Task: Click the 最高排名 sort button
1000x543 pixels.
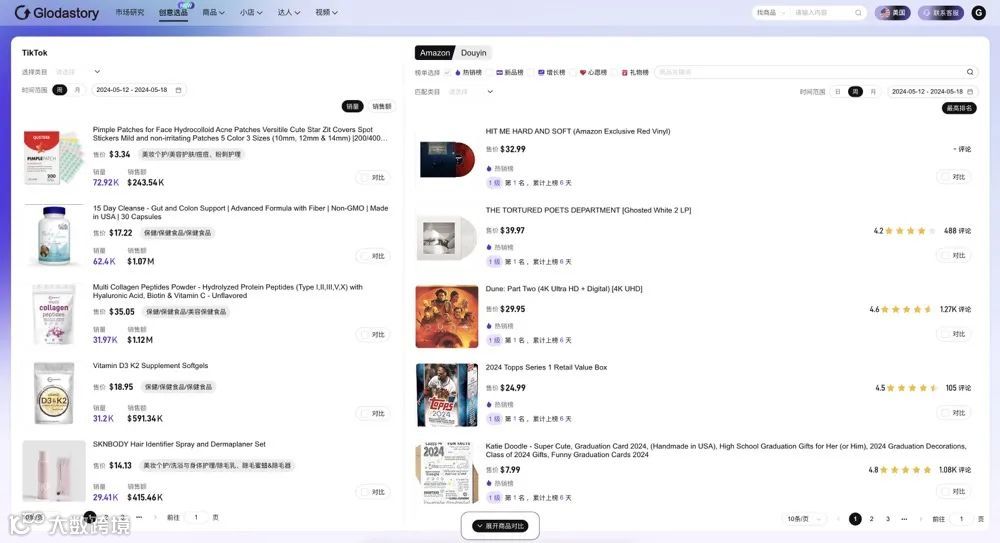Action: 959,108
